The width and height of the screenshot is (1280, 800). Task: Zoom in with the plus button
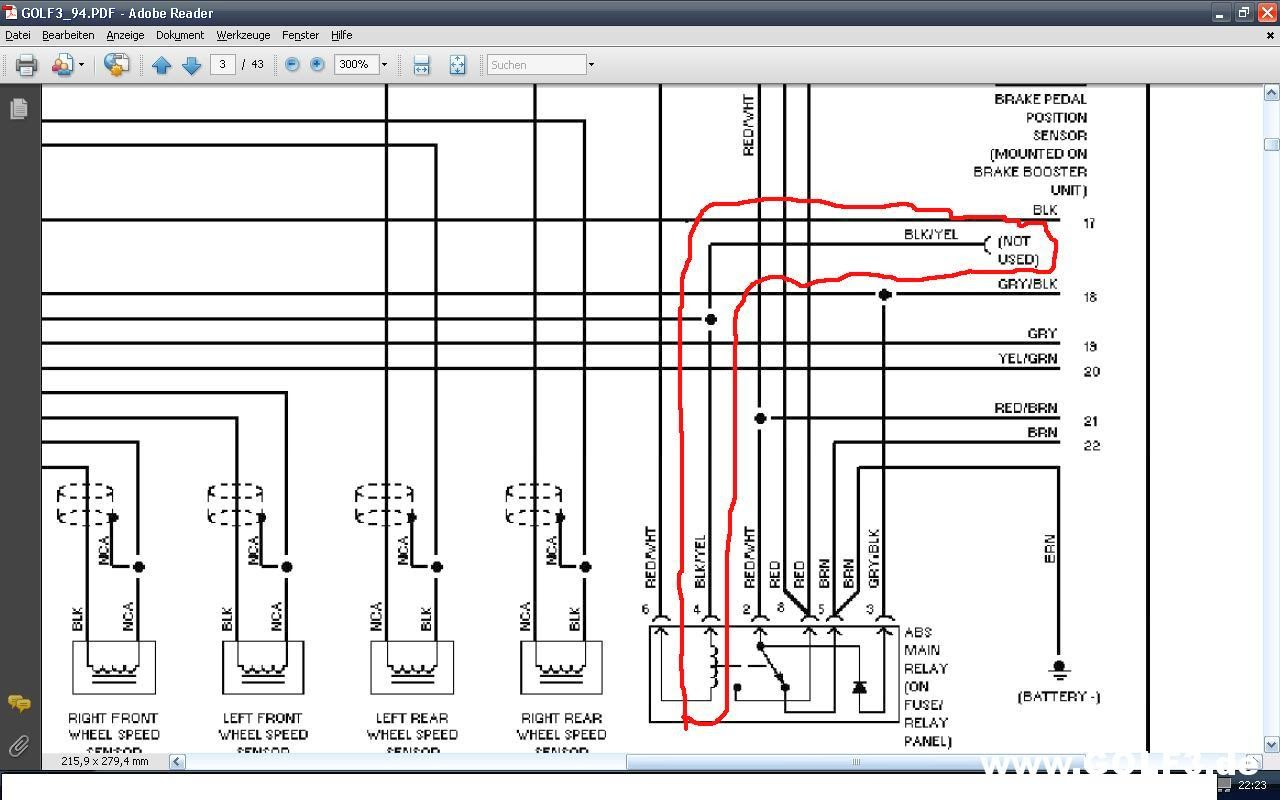[317, 64]
